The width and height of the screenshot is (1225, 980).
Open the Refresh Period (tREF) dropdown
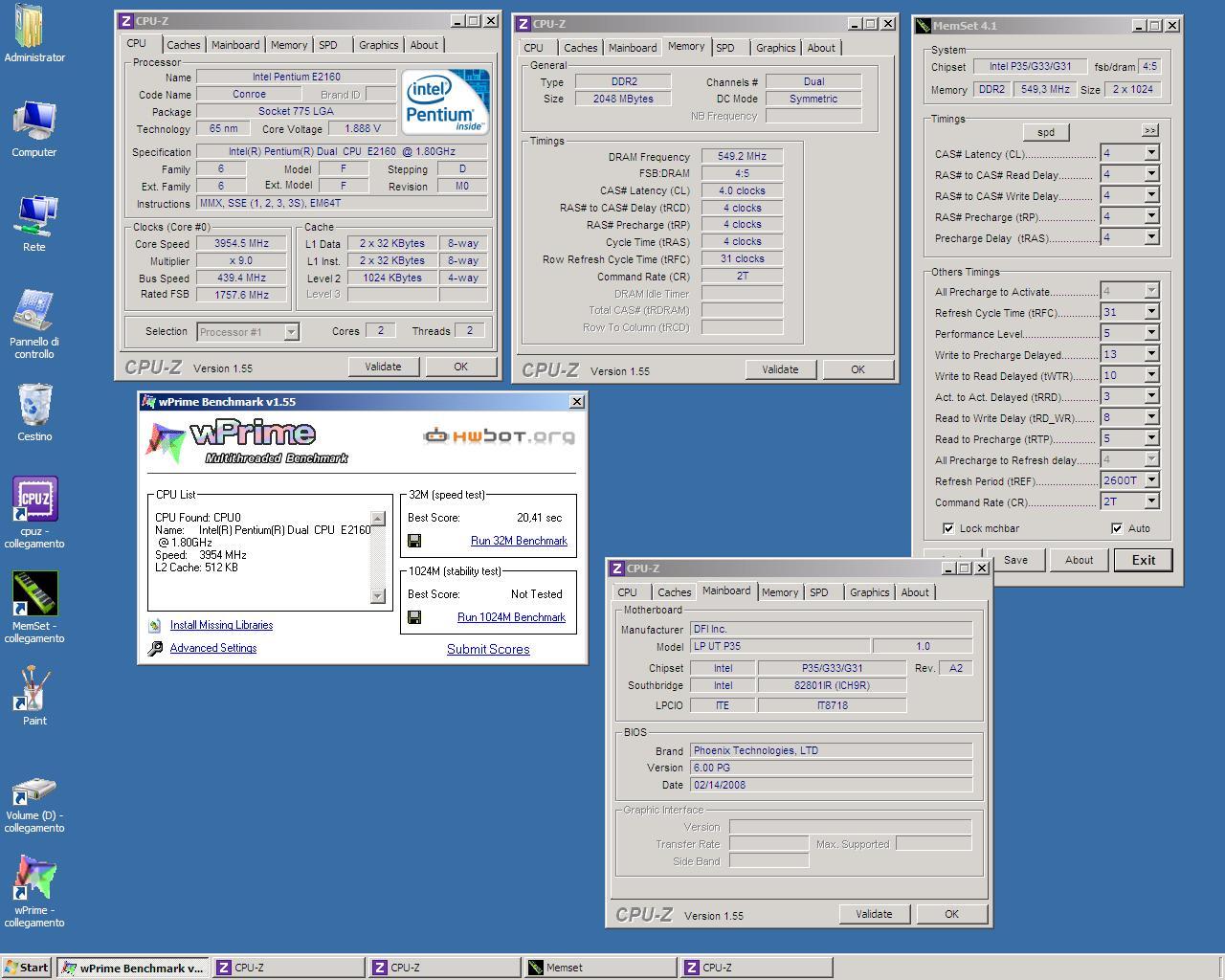pos(1151,480)
